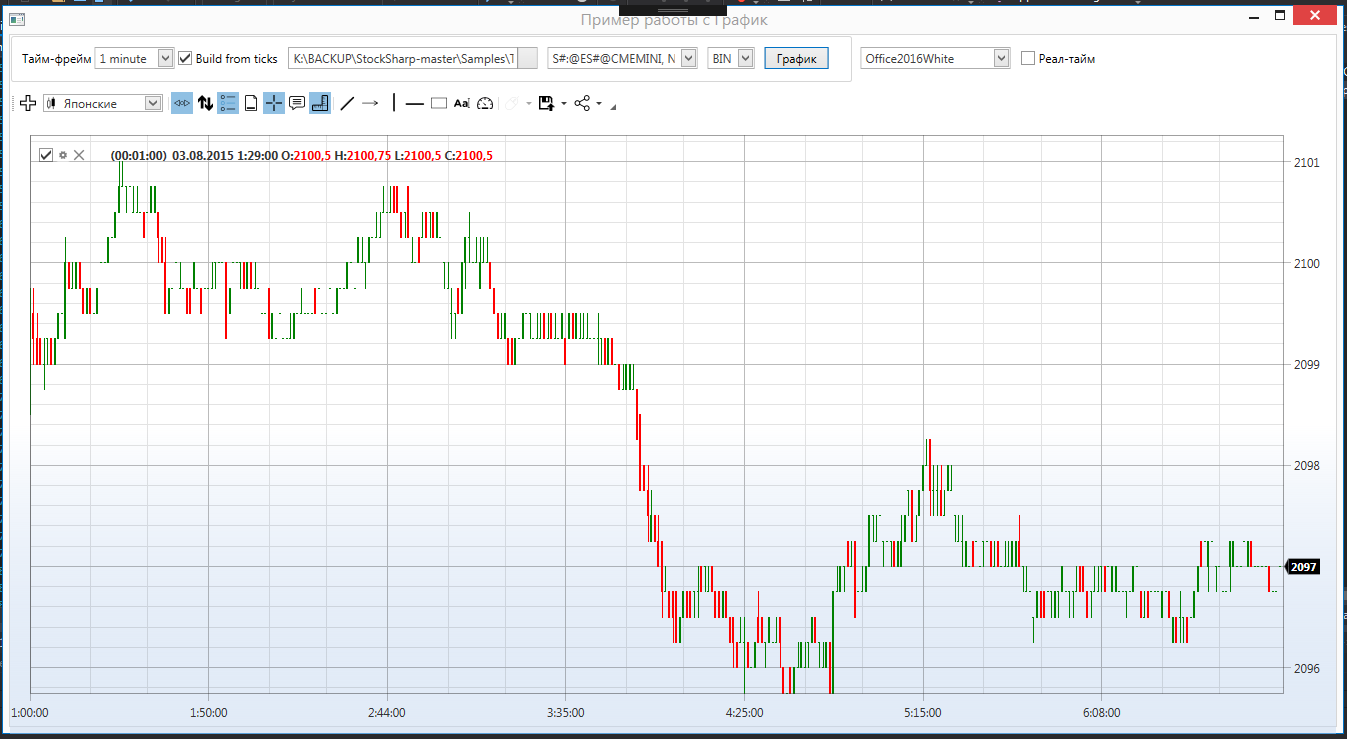Uncheck the Build from ticks checkbox
Viewport: 1347px width, 739px height.
pyautogui.click(x=185, y=59)
